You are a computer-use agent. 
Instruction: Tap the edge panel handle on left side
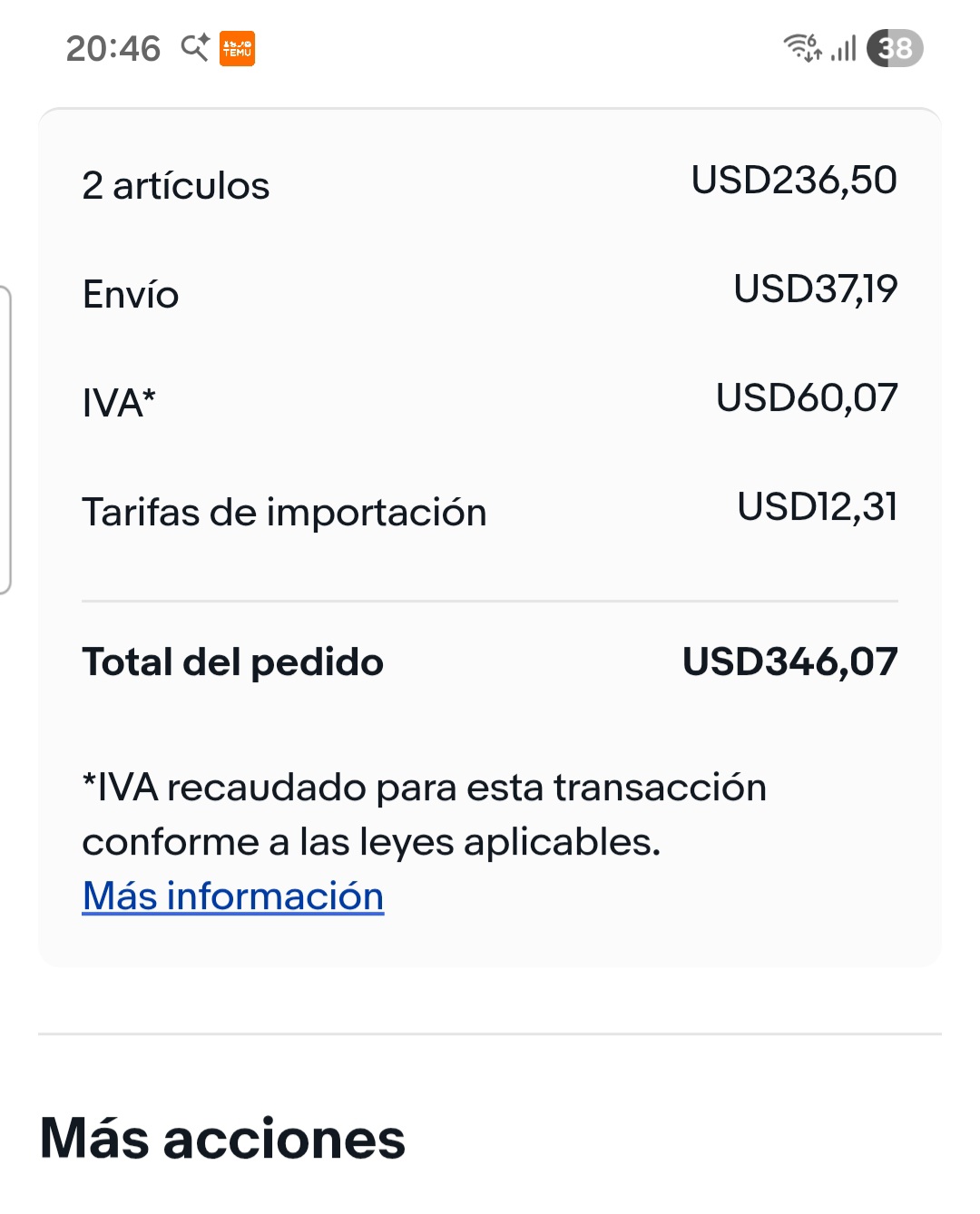pyautogui.click(x=5, y=440)
